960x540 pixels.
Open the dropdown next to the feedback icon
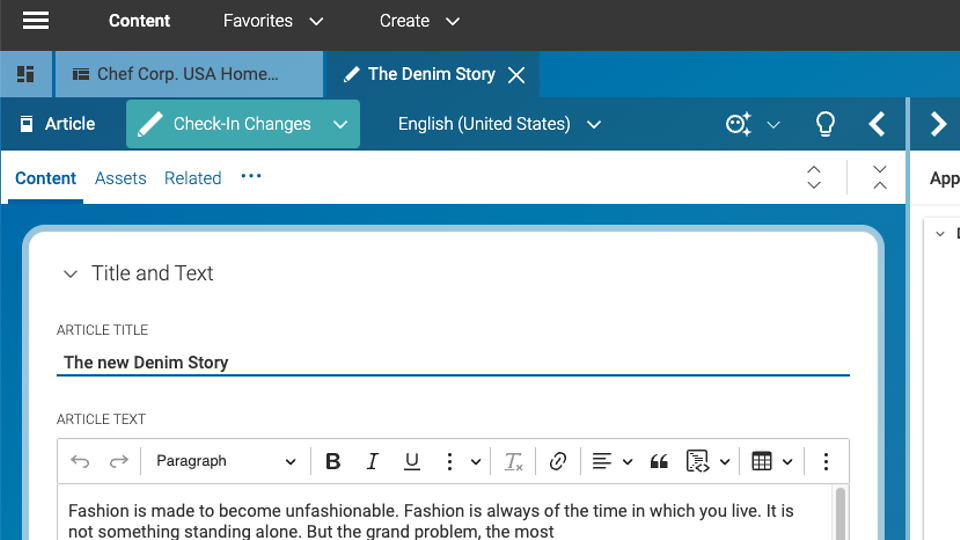click(x=774, y=125)
